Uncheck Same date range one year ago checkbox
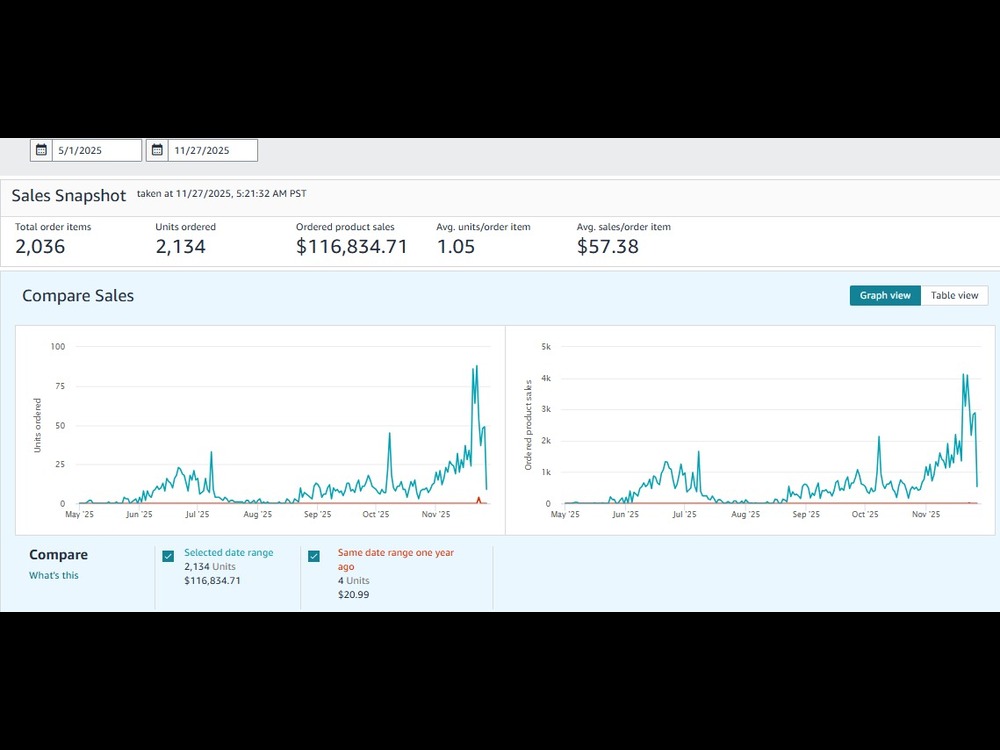 [314, 556]
